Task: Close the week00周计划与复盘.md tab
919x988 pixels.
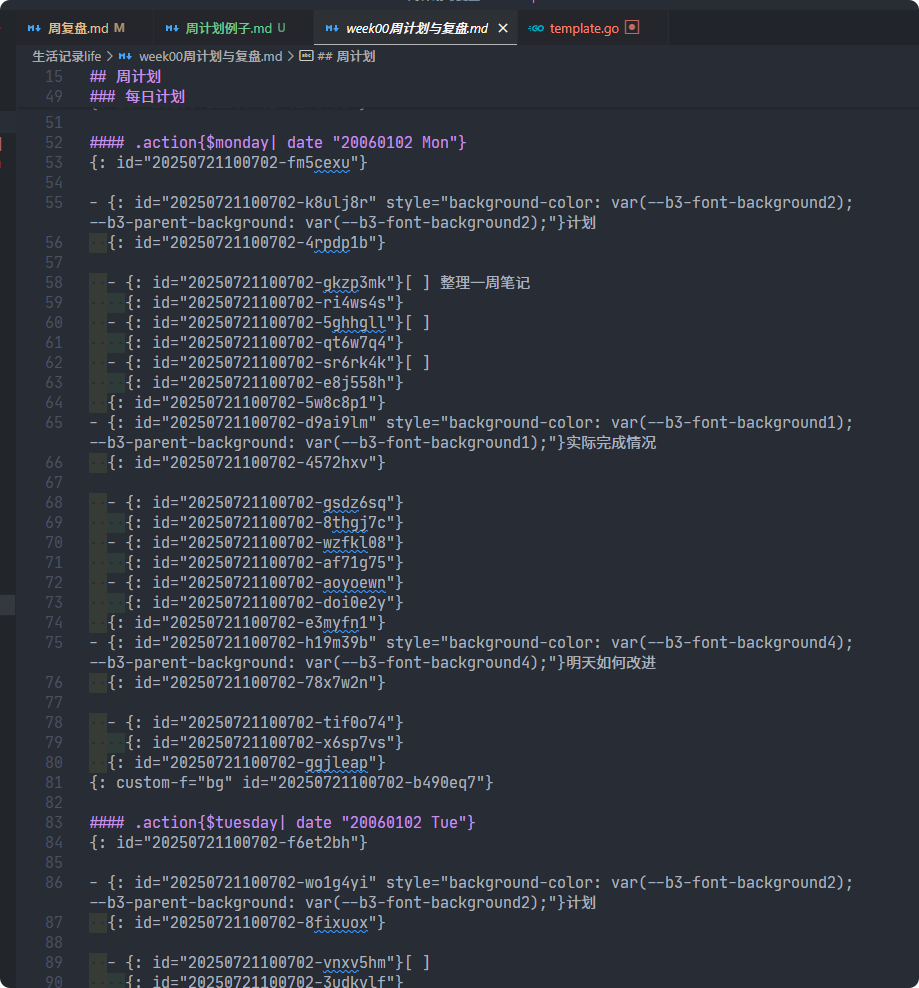Action: pos(503,28)
